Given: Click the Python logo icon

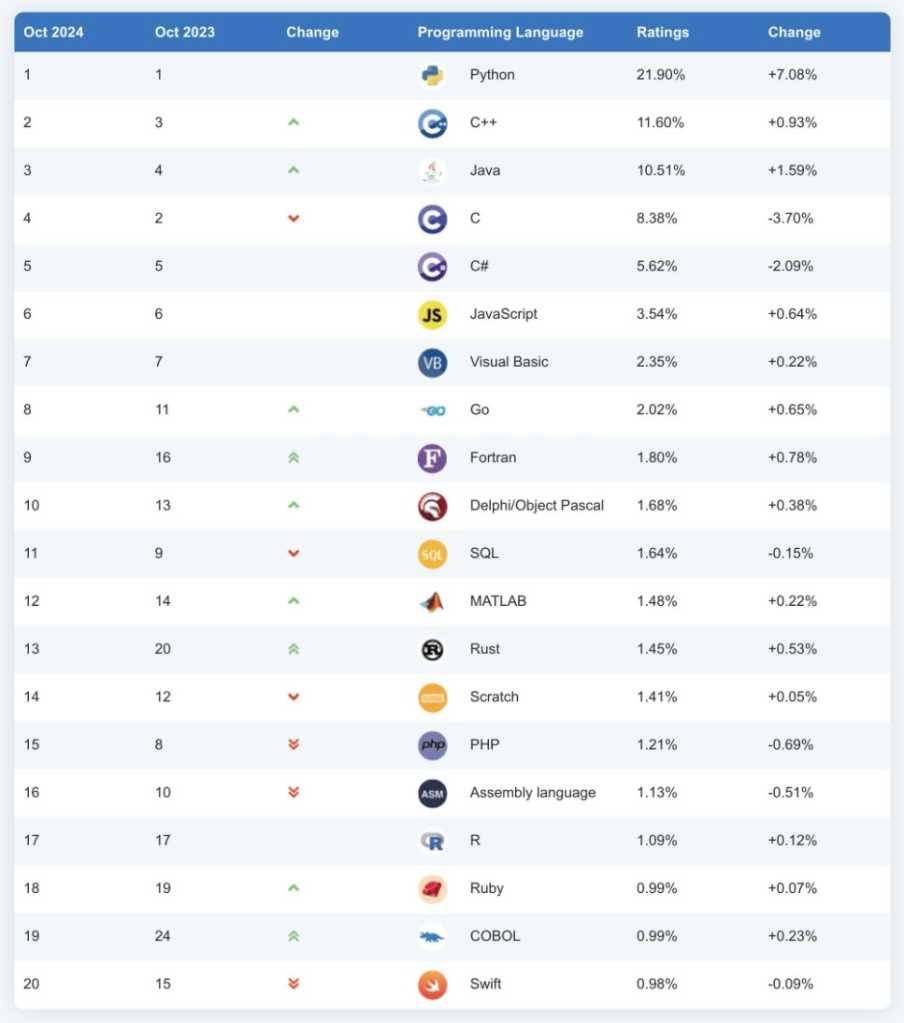Looking at the screenshot, I should click(x=432, y=75).
